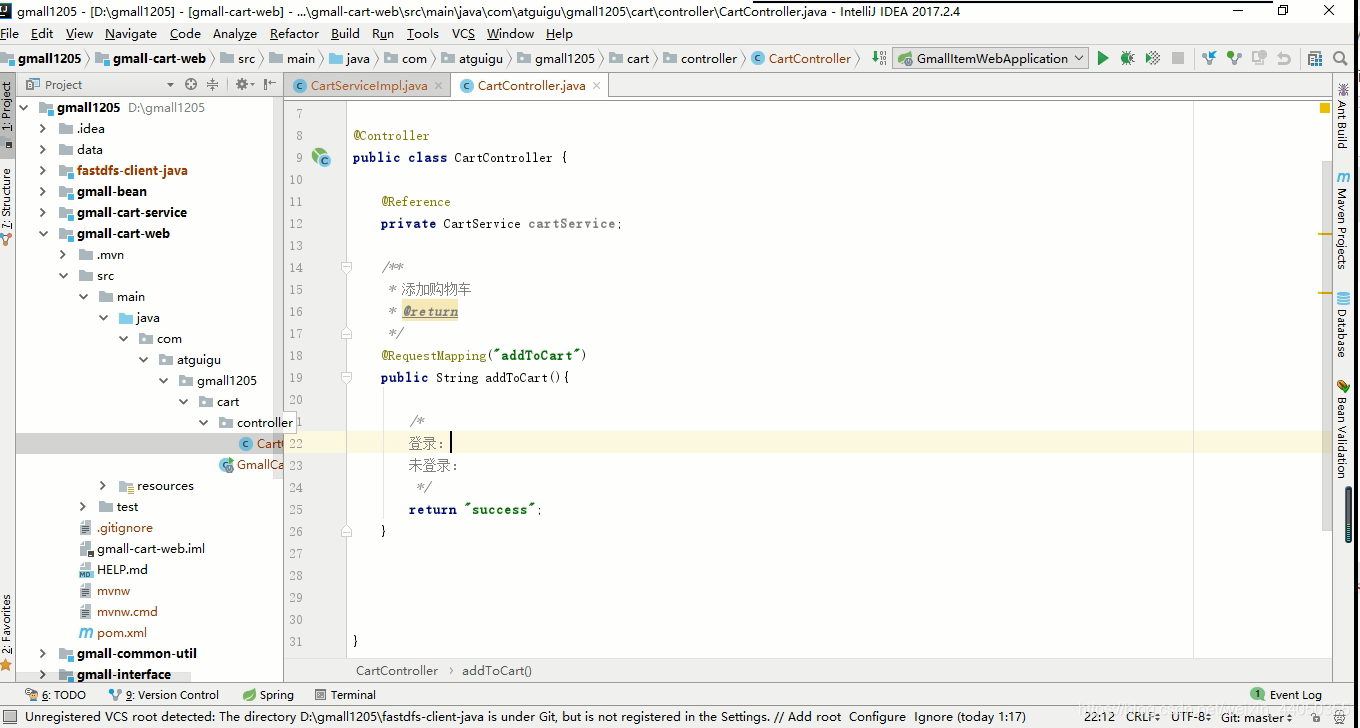This screenshot has width=1360, height=728.
Task: Open the Navigate menu
Action: click(131, 33)
